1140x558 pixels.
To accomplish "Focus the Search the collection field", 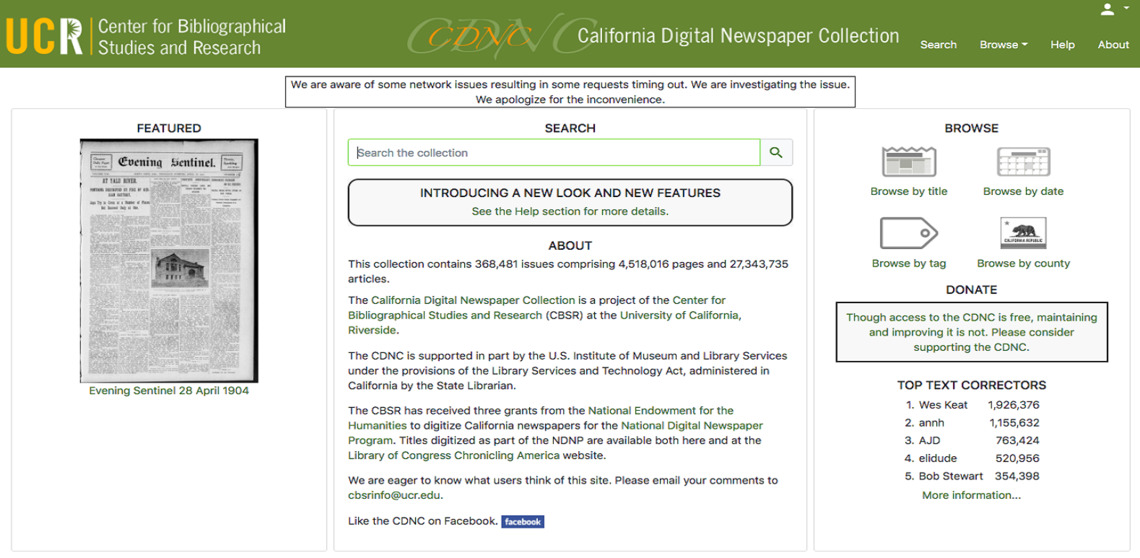I will (x=554, y=153).
